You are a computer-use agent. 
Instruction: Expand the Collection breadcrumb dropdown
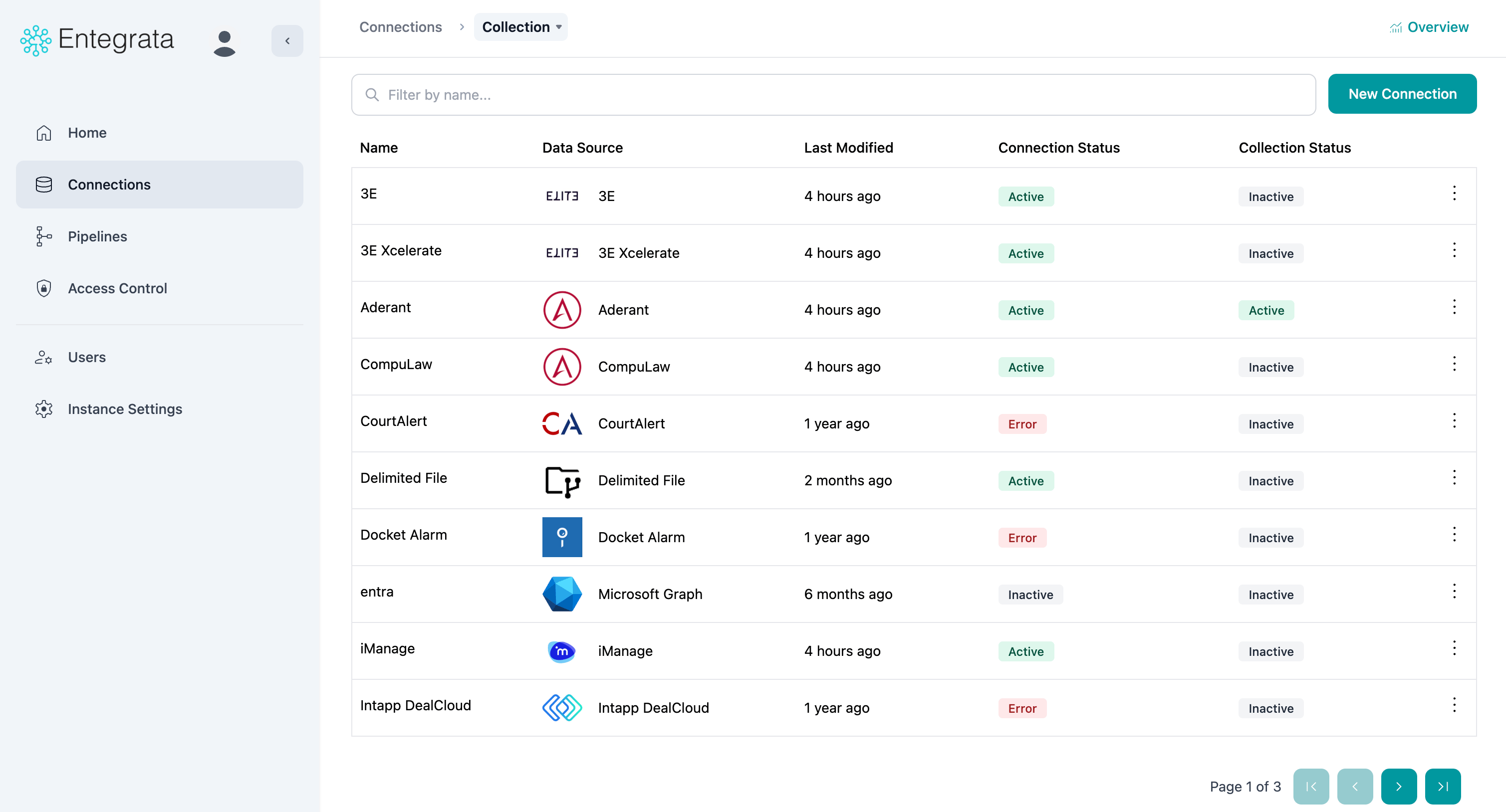pos(521,27)
